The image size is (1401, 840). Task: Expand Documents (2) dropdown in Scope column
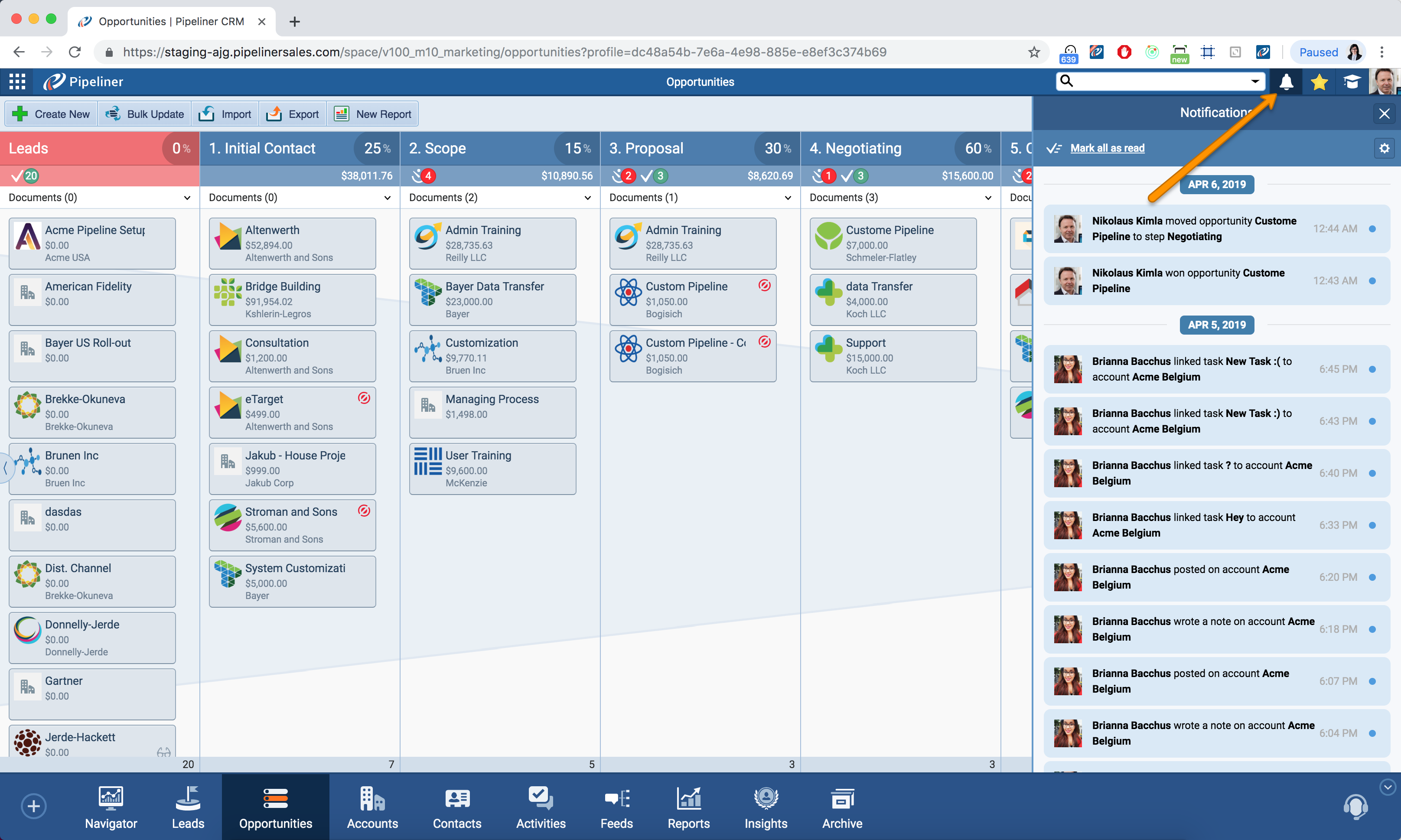(587, 198)
